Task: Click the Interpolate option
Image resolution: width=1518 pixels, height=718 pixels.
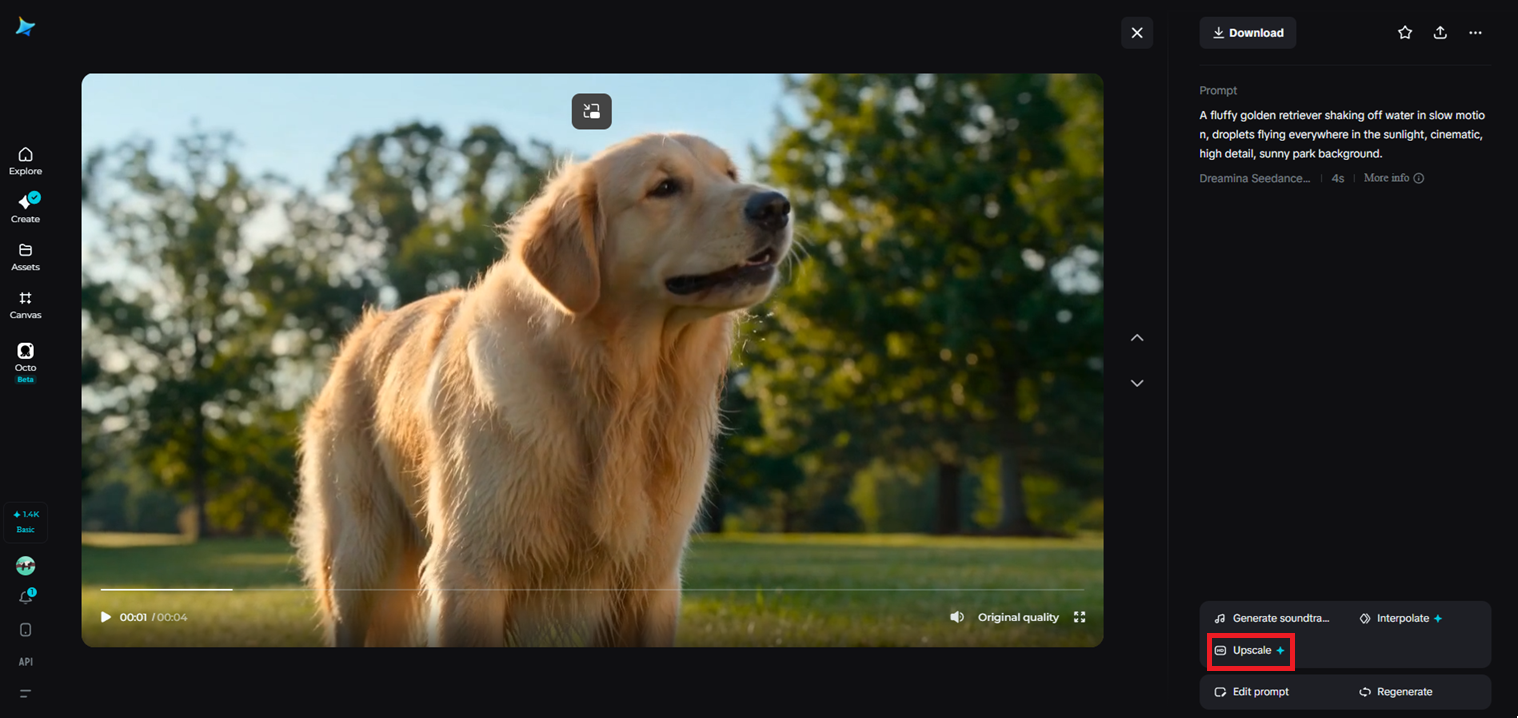Action: 1400,619
